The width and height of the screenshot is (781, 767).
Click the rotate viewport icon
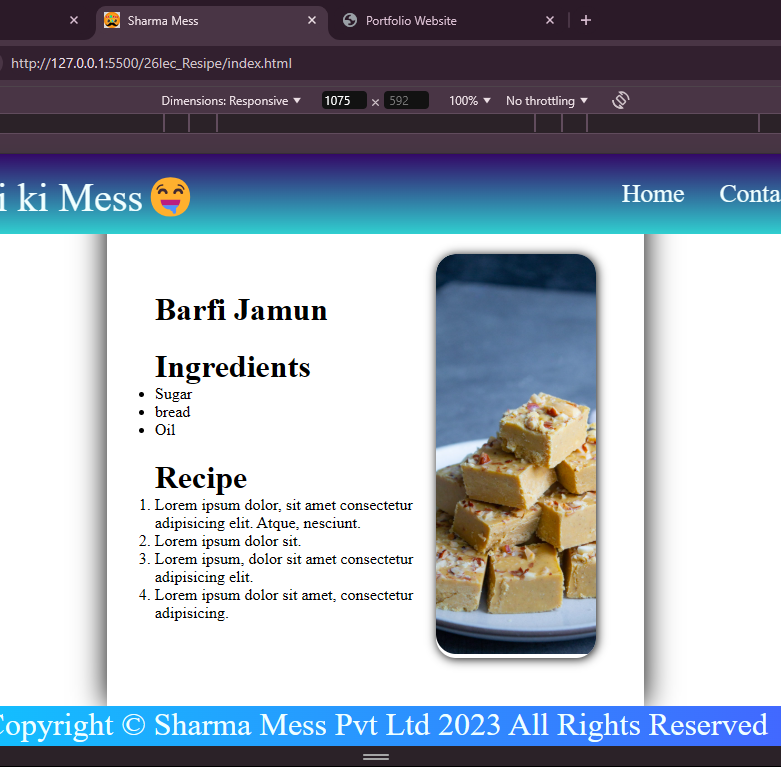coord(620,100)
